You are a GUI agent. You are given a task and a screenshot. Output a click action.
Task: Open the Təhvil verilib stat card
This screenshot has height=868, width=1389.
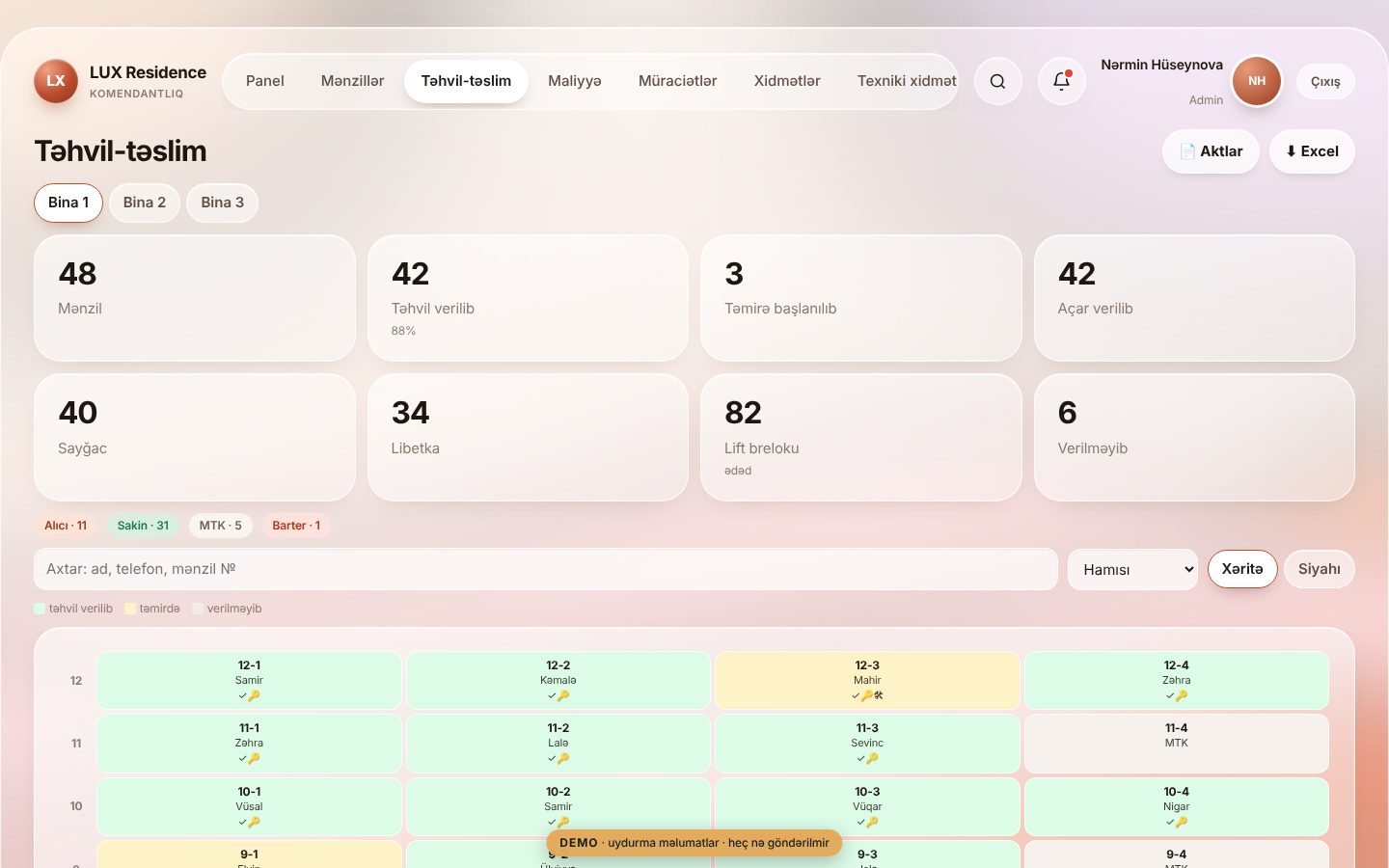528,298
